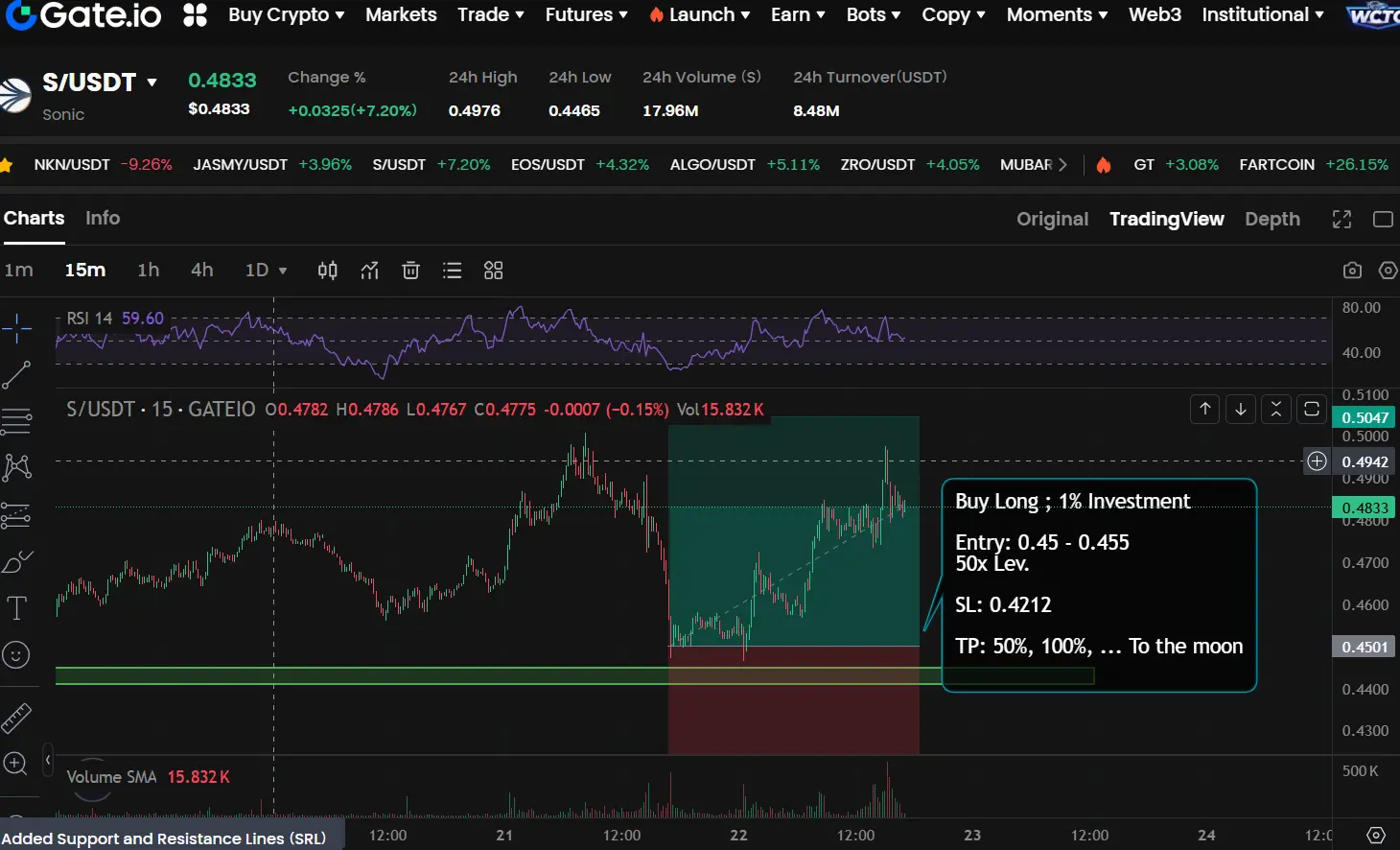Select the ALGO/USDT ticker
1400x850 pixels.
click(x=745, y=165)
